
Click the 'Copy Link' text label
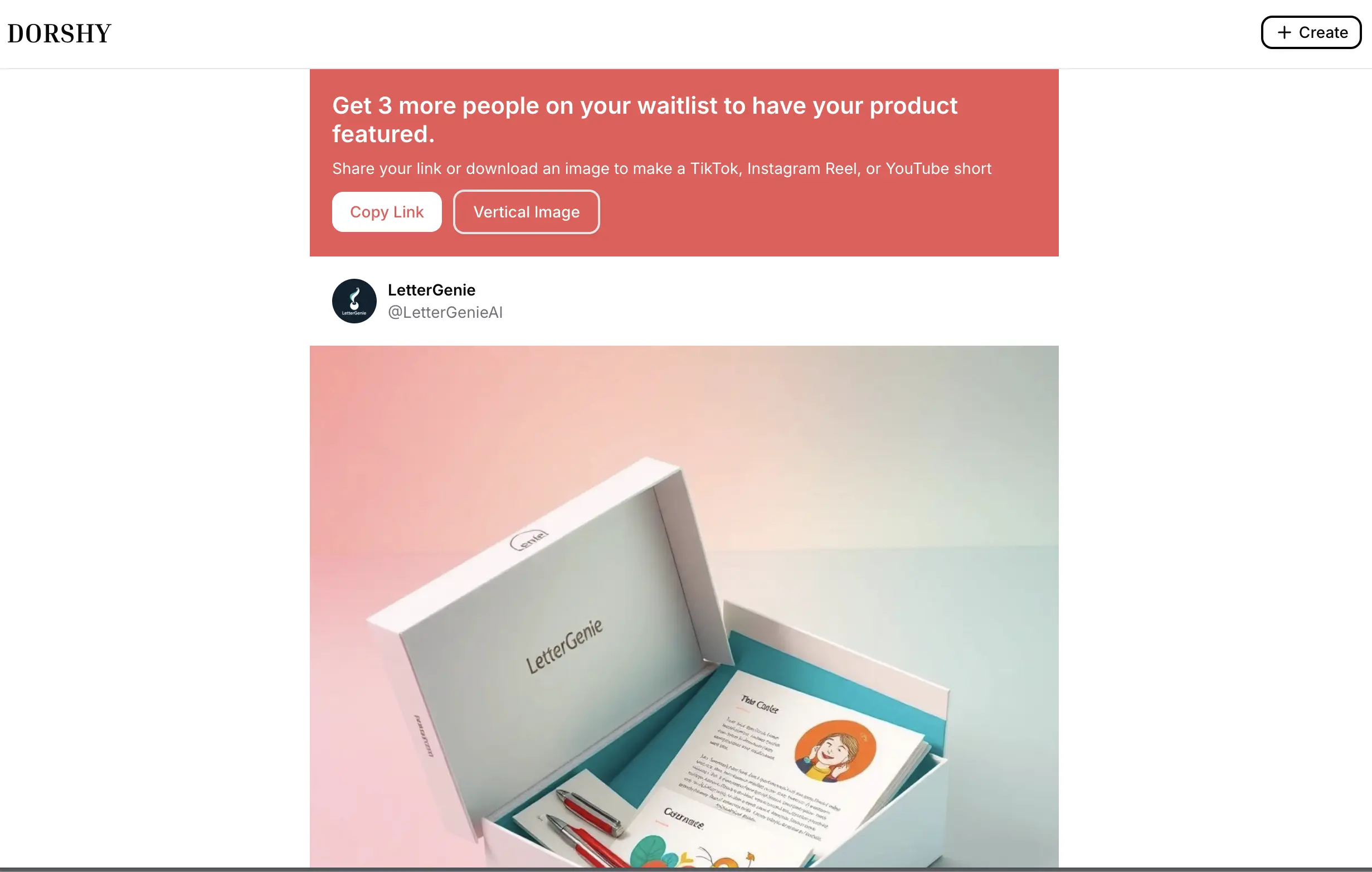(x=386, y=212)
